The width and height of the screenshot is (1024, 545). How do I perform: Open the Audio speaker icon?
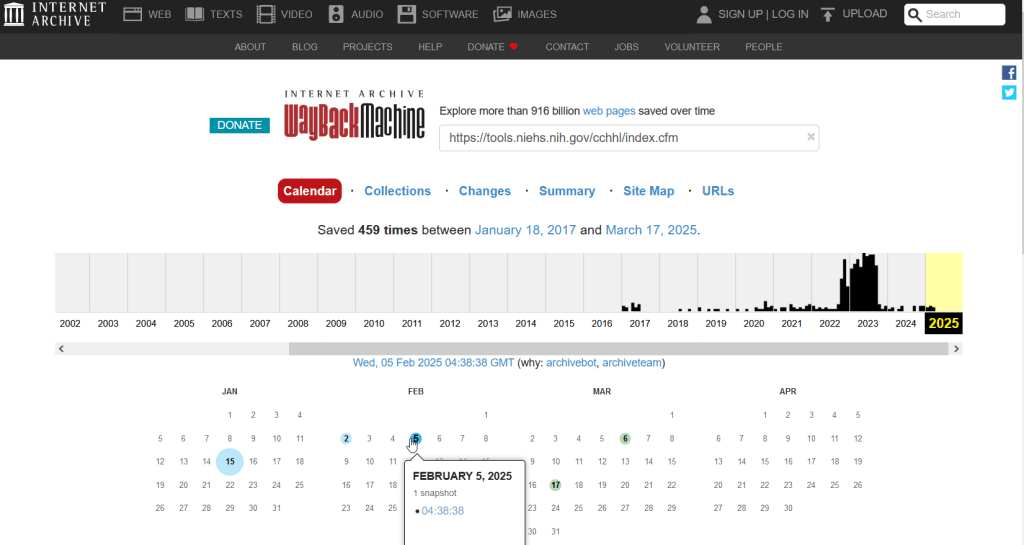click(x=335, y=15)
